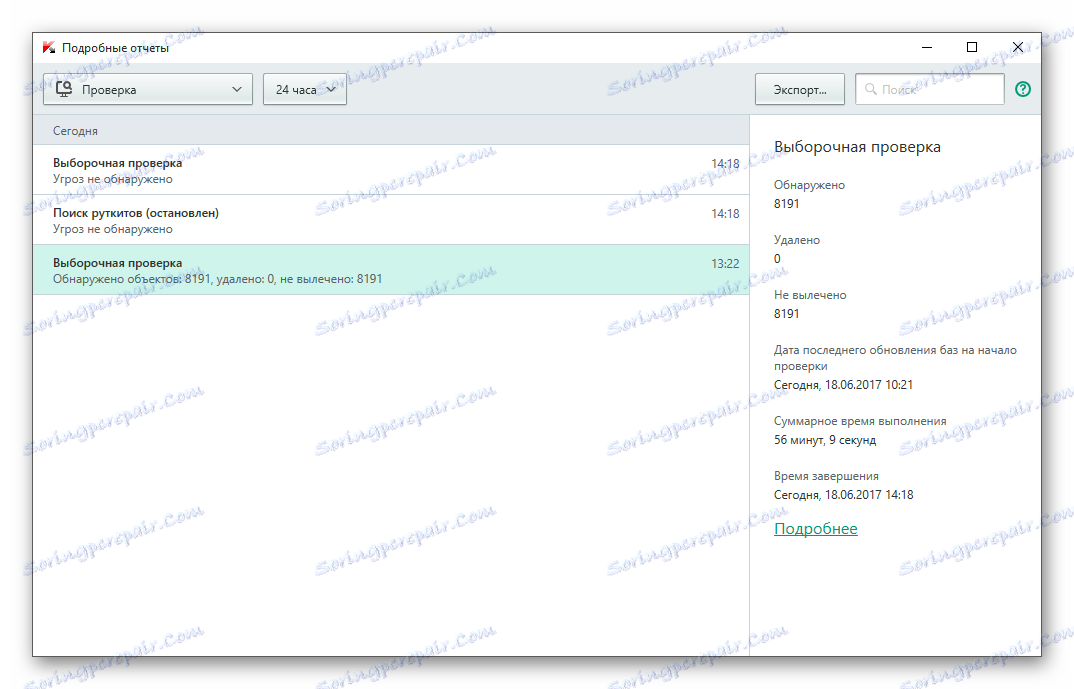Open the Проверка report type dropdown
The image size is (1074, 689).
[x=148, y=90]
